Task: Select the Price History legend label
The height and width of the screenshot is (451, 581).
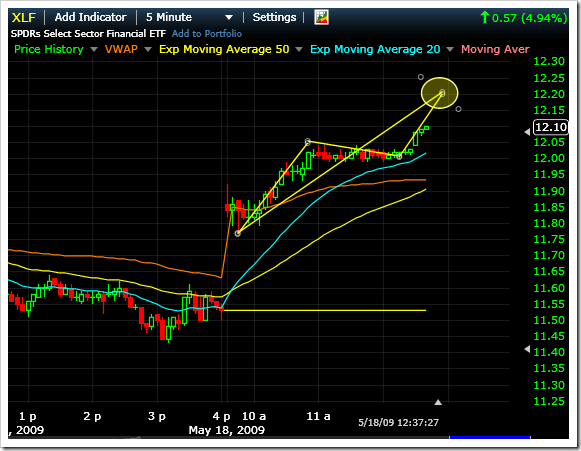Action: click(49, 49)
